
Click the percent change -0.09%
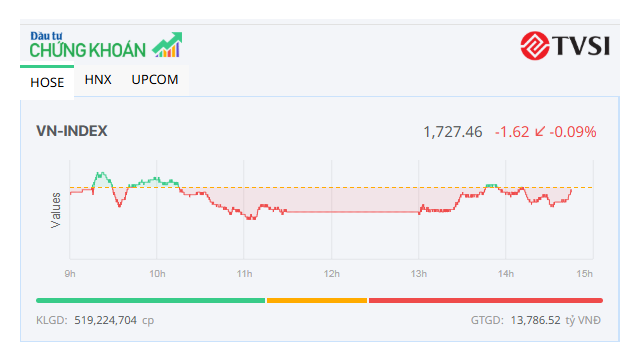click(573, 132)
